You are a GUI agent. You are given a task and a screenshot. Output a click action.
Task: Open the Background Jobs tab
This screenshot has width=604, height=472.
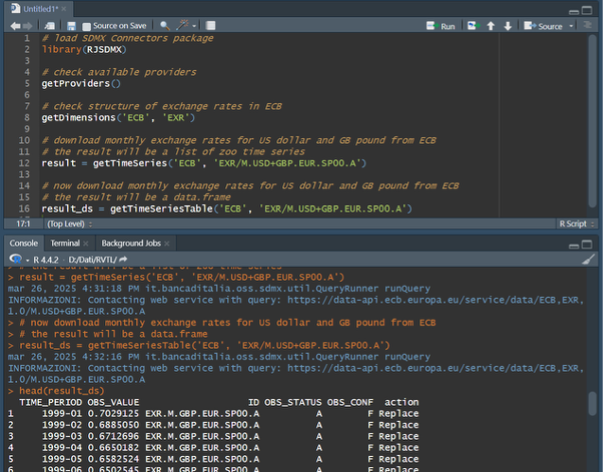pos(130,243)
